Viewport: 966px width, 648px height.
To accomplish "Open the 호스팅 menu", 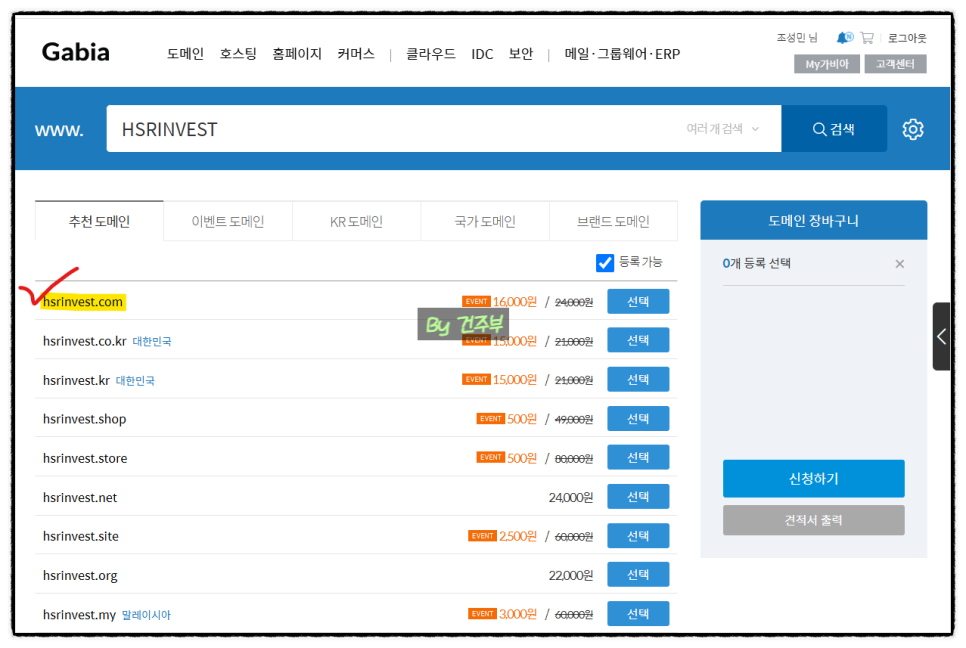I will tap(238, 54).
